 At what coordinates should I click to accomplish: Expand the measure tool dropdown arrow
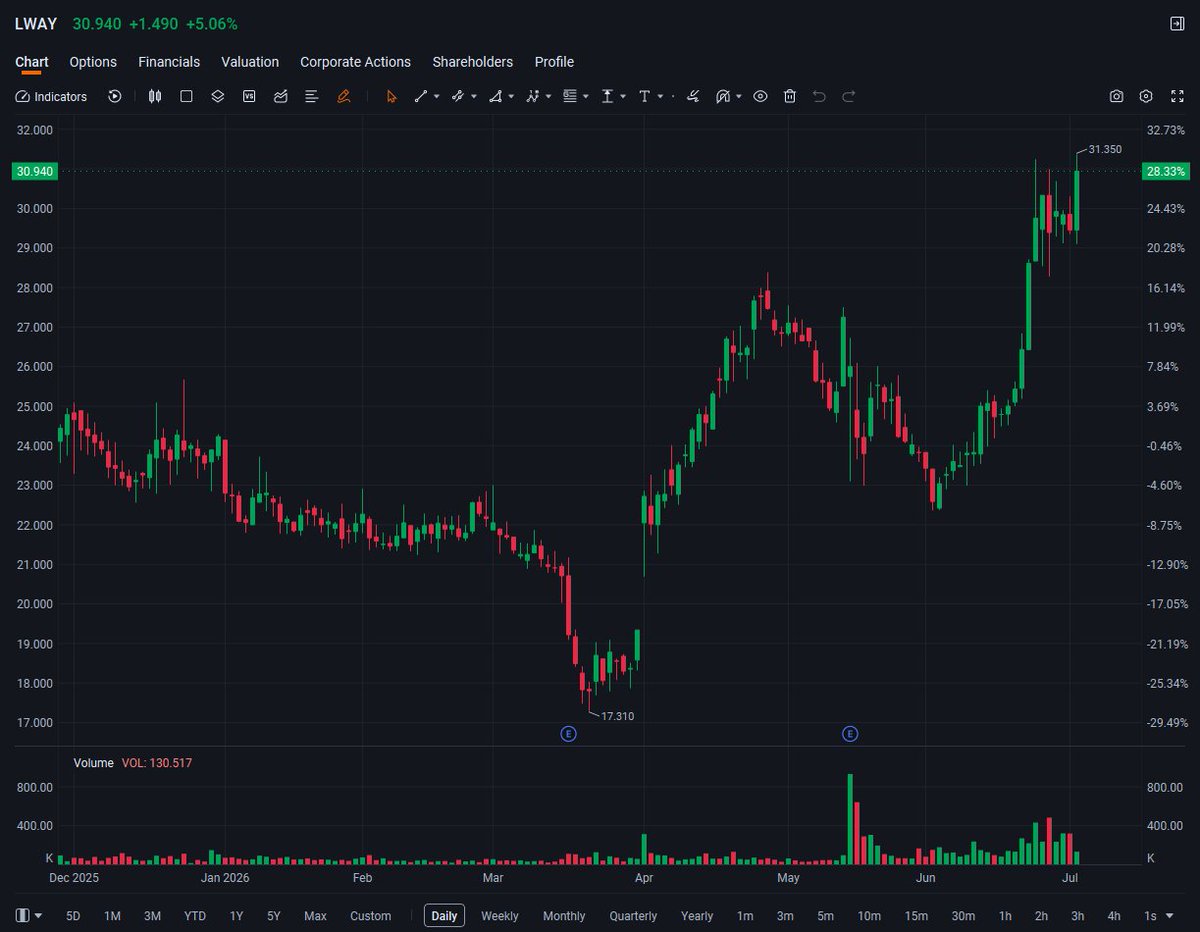(x=623, y=97)
